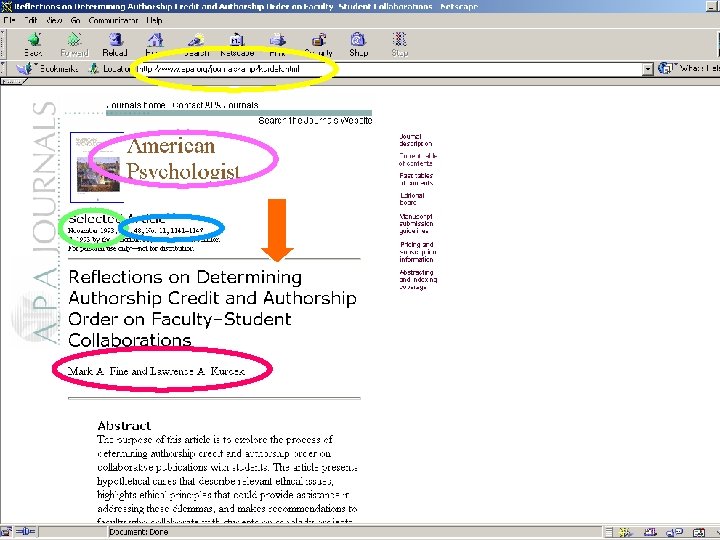Click Search the Journals Website link

coord(315,120)
